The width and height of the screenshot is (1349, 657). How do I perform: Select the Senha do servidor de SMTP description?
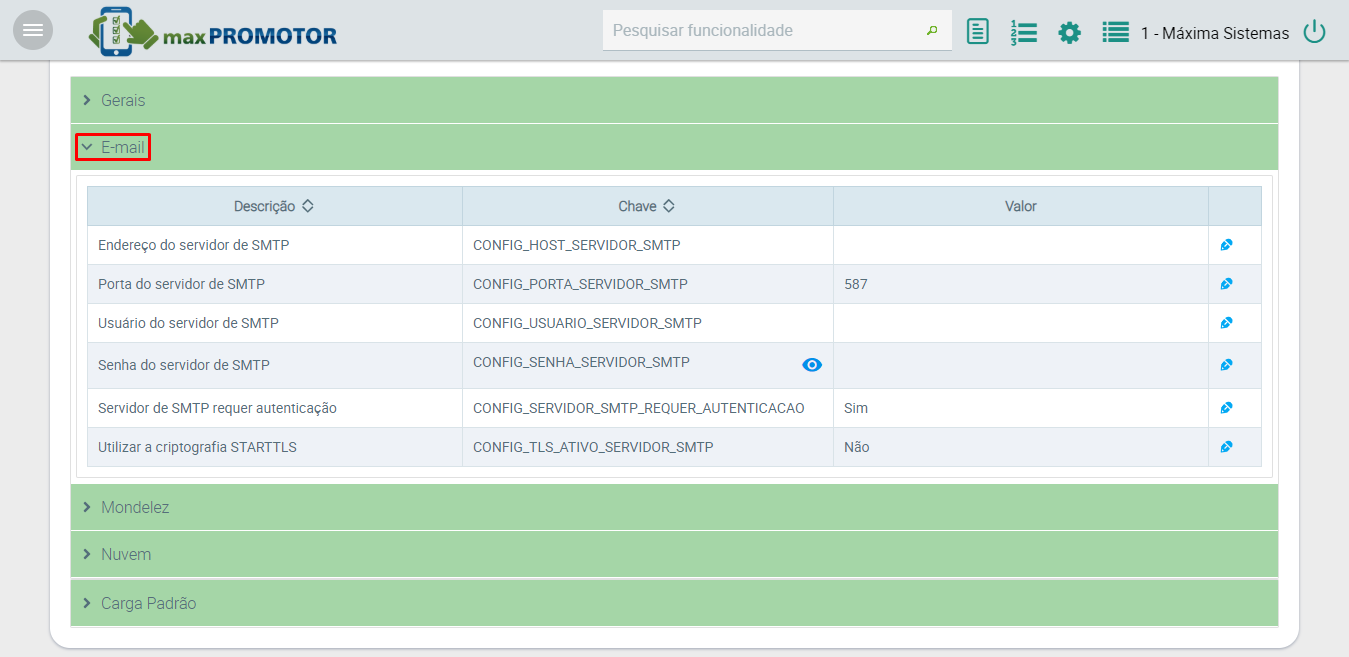coord(184,365)
